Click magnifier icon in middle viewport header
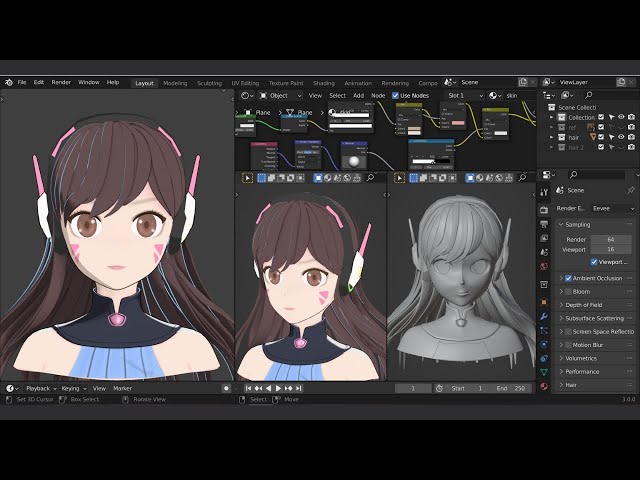The height and width of the screenshot is (480, 640). pyautogui.click(x=370, y=178)
